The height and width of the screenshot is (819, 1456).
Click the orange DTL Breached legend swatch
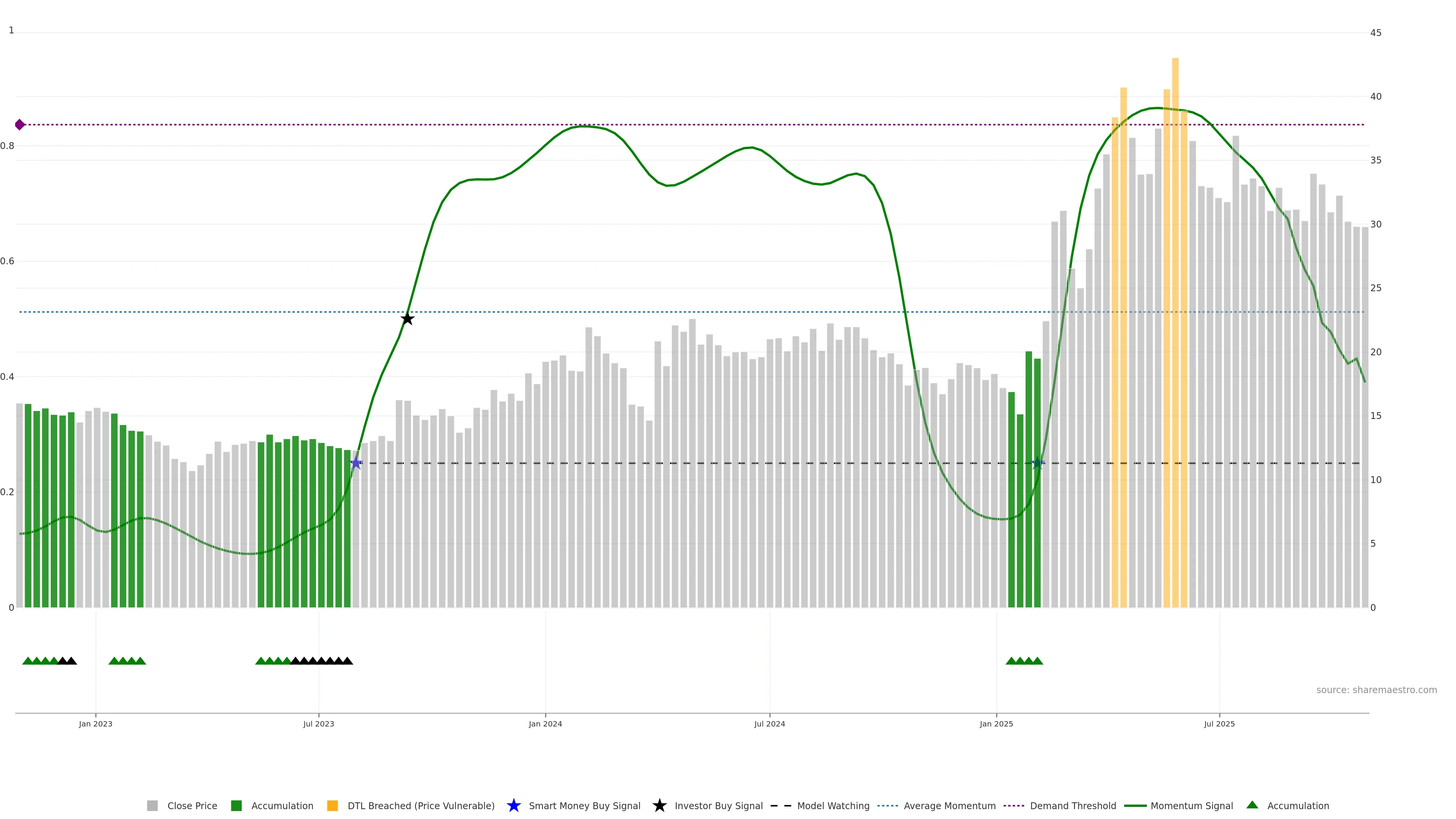[x=333, y=805]
